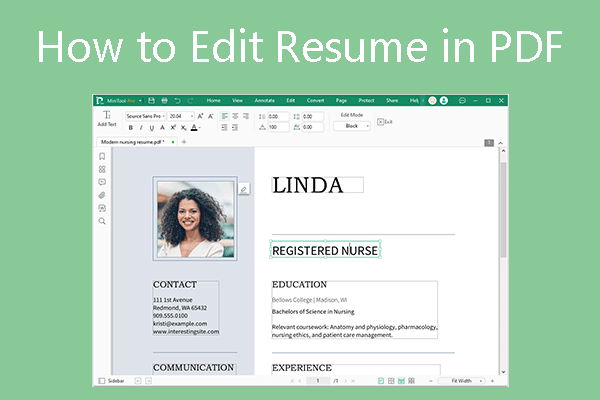Open the Source Sans Pro font dropdown
Image resolution: width=600 pixels, height=400 pixels.
point(145,116)
